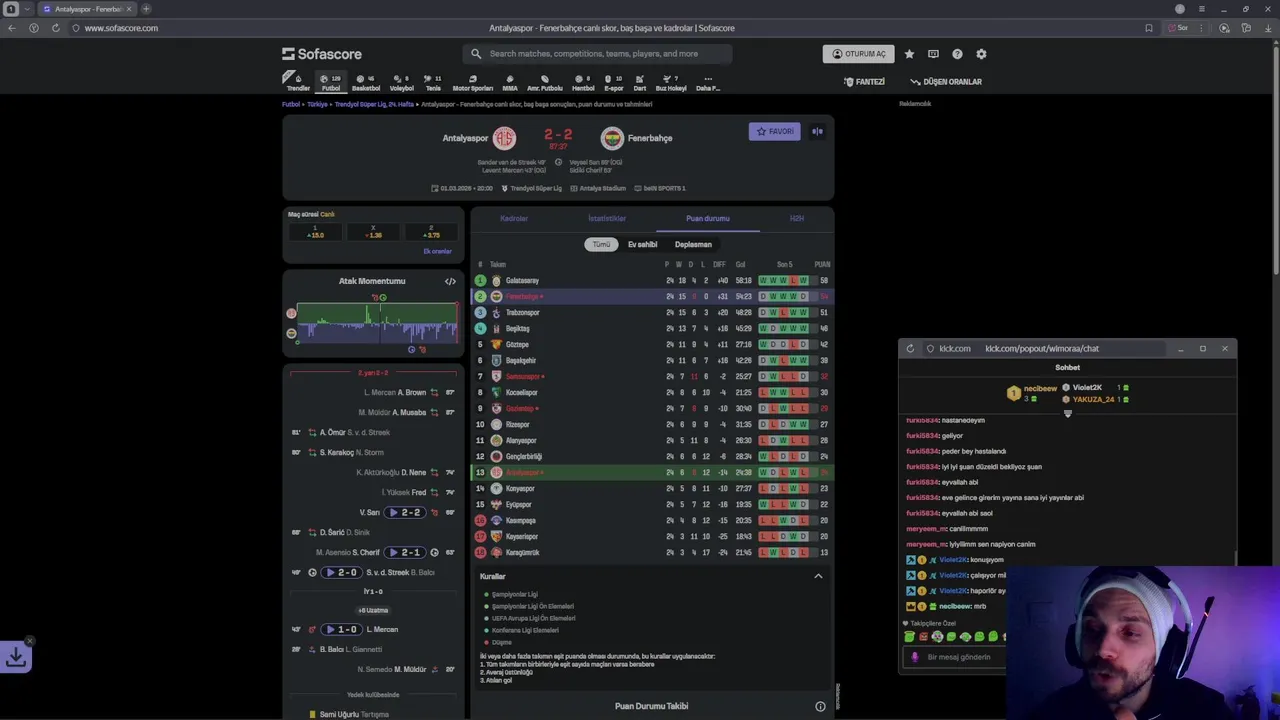Select the Dart sport icon

(x=640, y=82)
